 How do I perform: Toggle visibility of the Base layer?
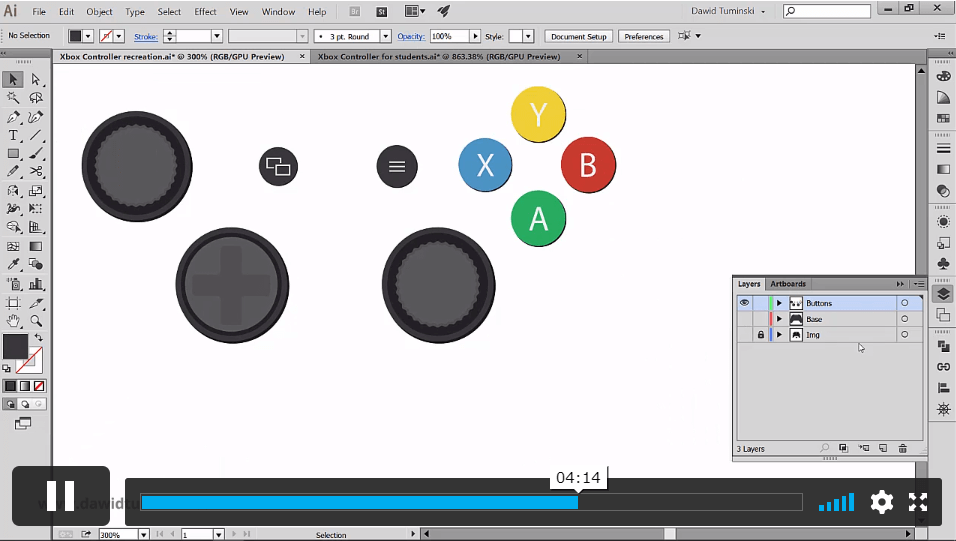pyautogui.click(x=744, y=318)
